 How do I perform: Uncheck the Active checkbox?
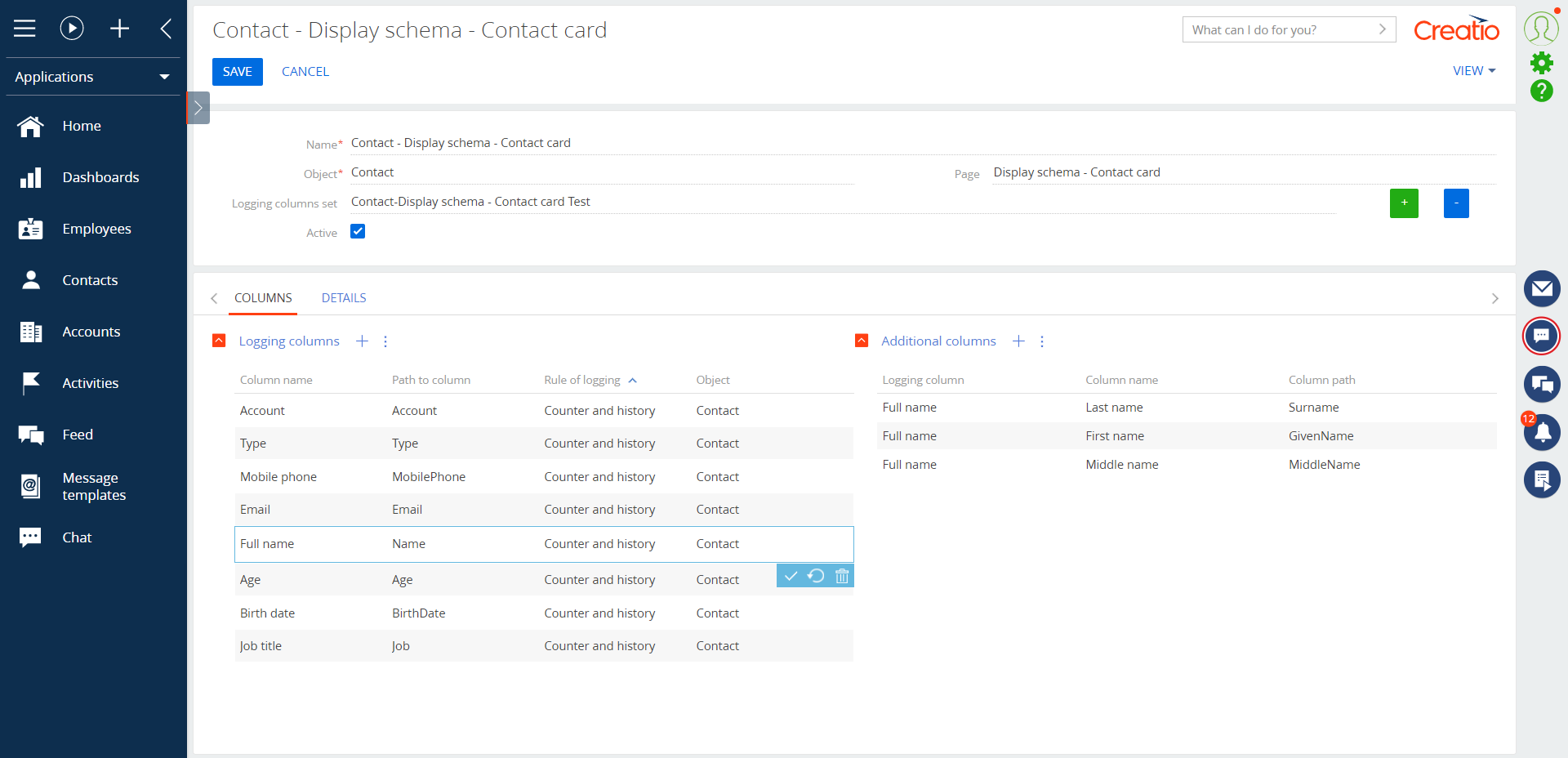click(358, 231)
